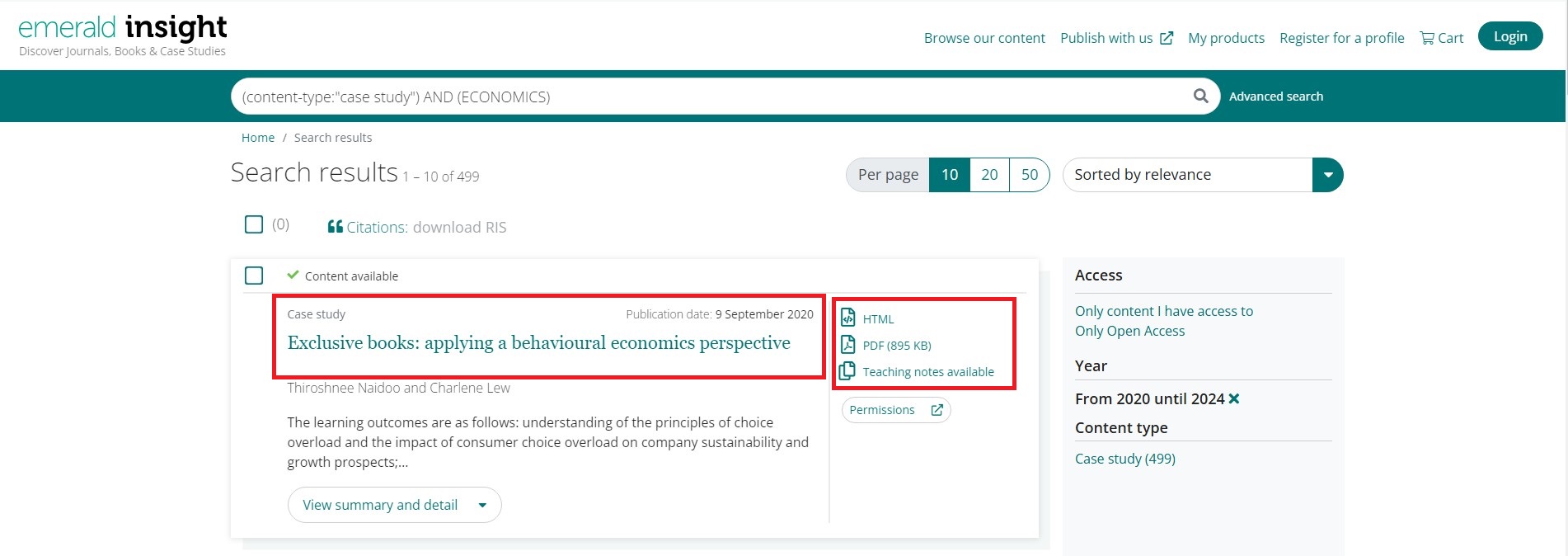Viewport: 1568px width, 556px height.
Task: Go to My products
Action: [x=1226, y=38]
